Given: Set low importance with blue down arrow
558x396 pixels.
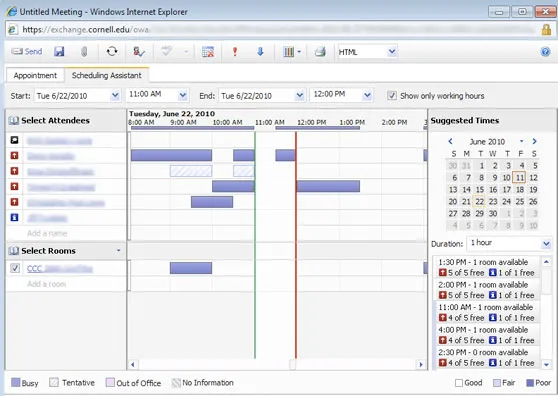Looking at the screenshot, I should 260,52.
